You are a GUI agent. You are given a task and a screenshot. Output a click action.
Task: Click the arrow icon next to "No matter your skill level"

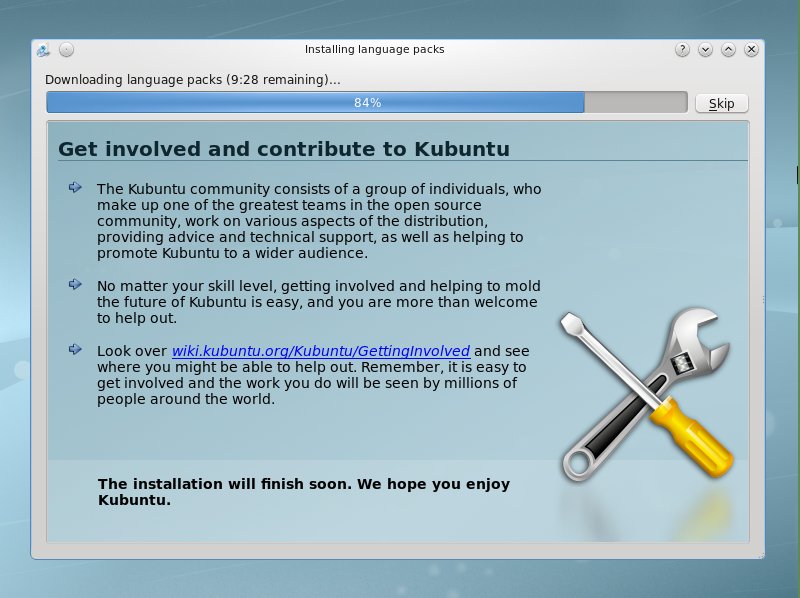76,284
